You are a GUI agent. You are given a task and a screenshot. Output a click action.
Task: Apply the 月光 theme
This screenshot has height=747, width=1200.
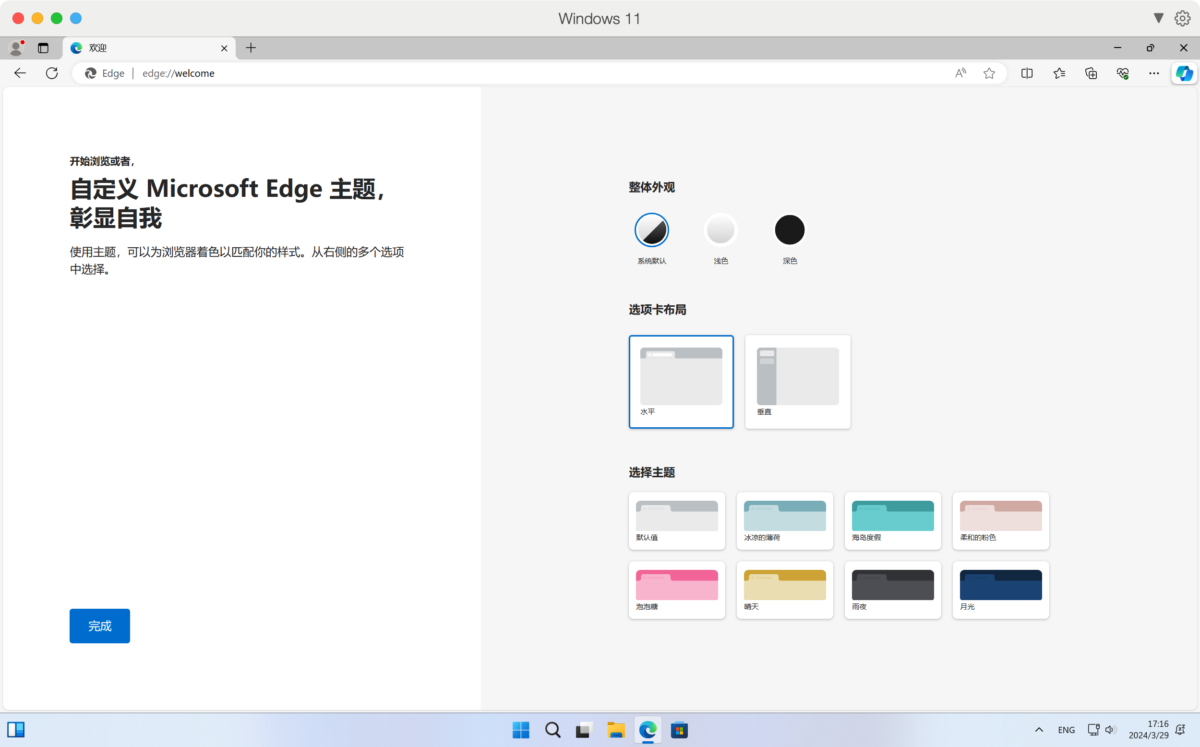coord(1001,590)
